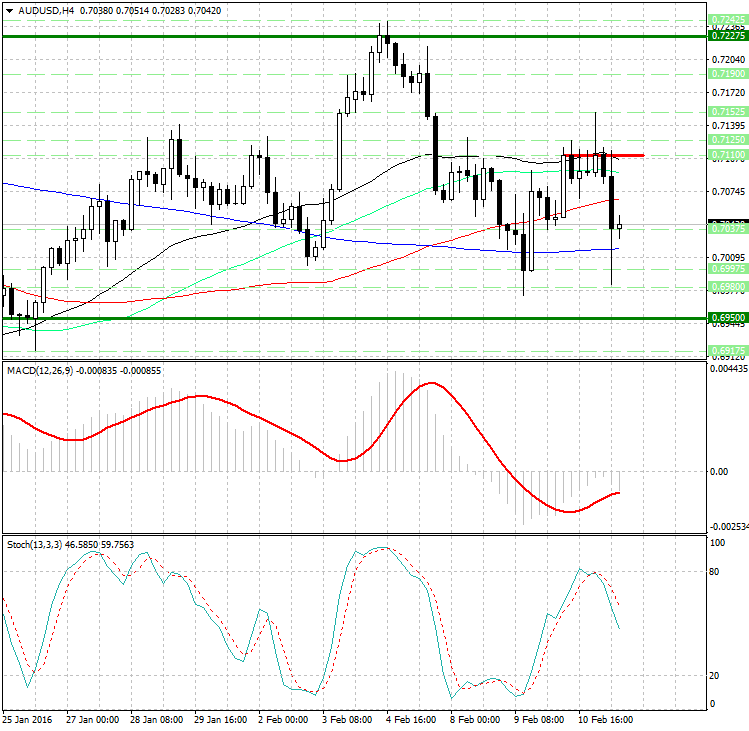Select the MACD(12,26,9) indicator label
The image size is (749, 731).
[x=33, y=370]
